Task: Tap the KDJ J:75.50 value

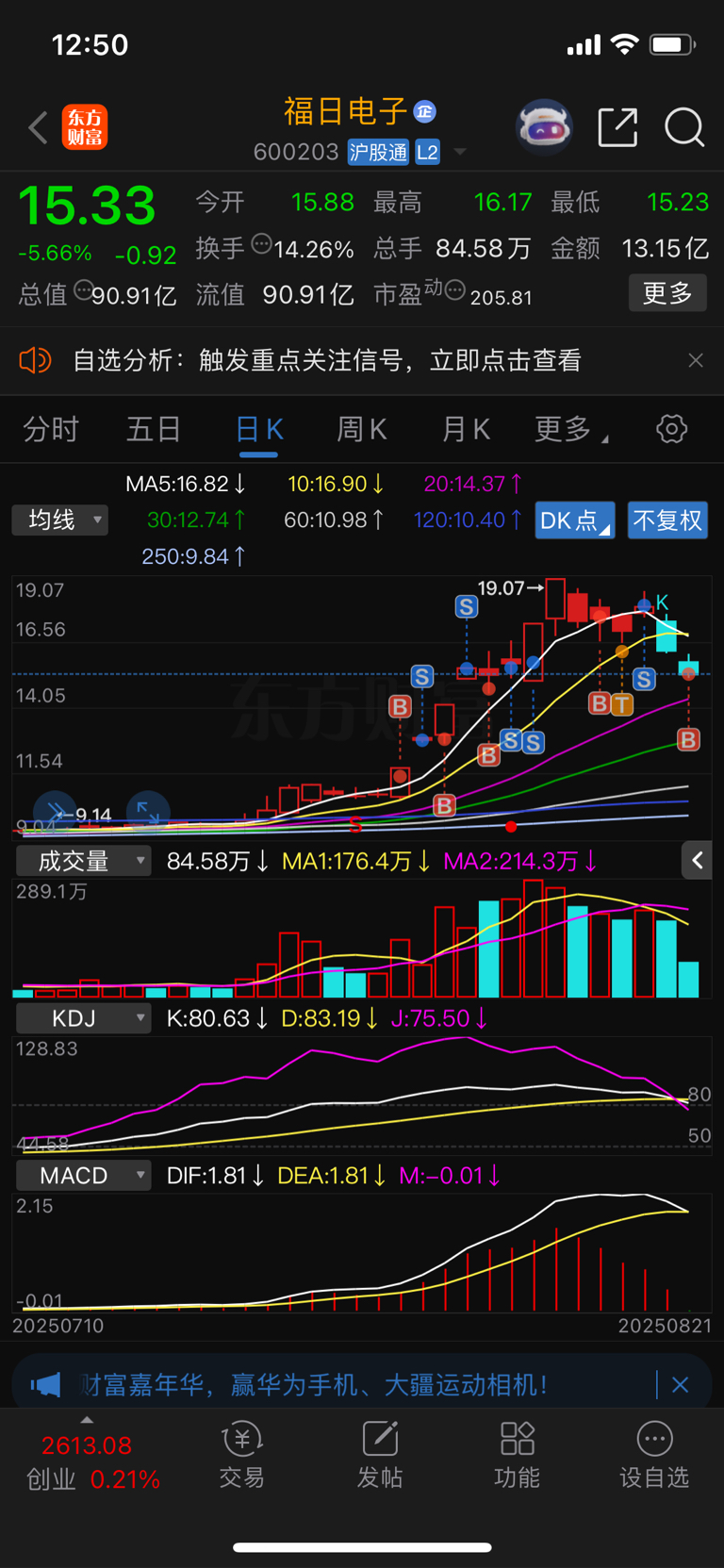Action: [439, 1018]
